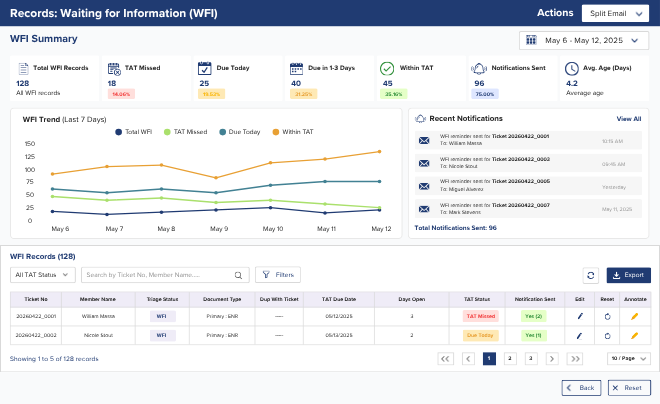Viewport: 660px width, 404px height.
Task: Click Yes (1) notification badge
Action: (x=533, y=335)
